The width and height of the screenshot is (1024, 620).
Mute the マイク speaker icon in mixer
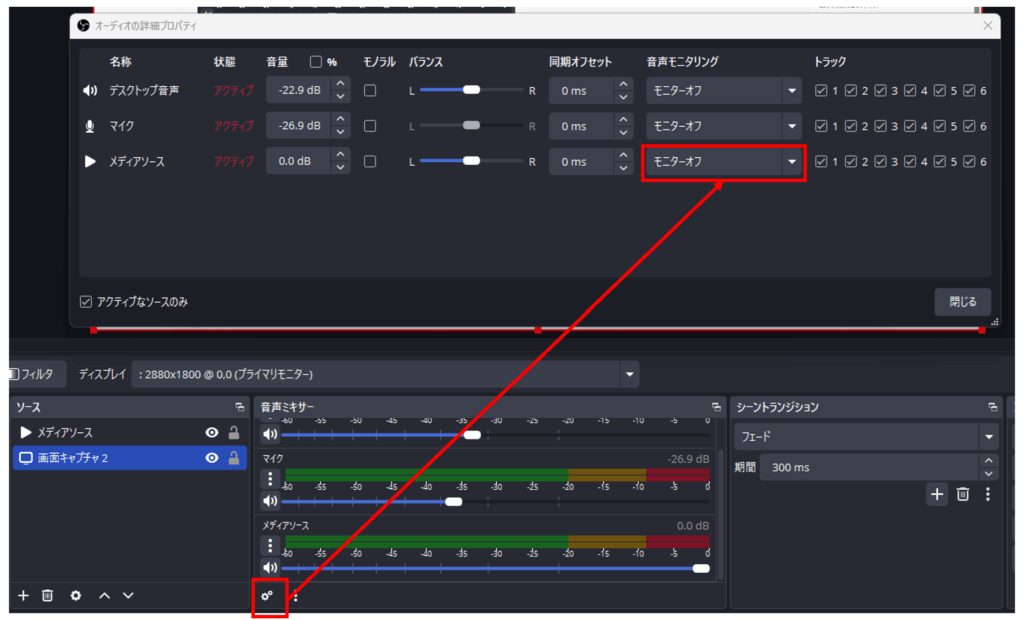[x=270, y=501]
